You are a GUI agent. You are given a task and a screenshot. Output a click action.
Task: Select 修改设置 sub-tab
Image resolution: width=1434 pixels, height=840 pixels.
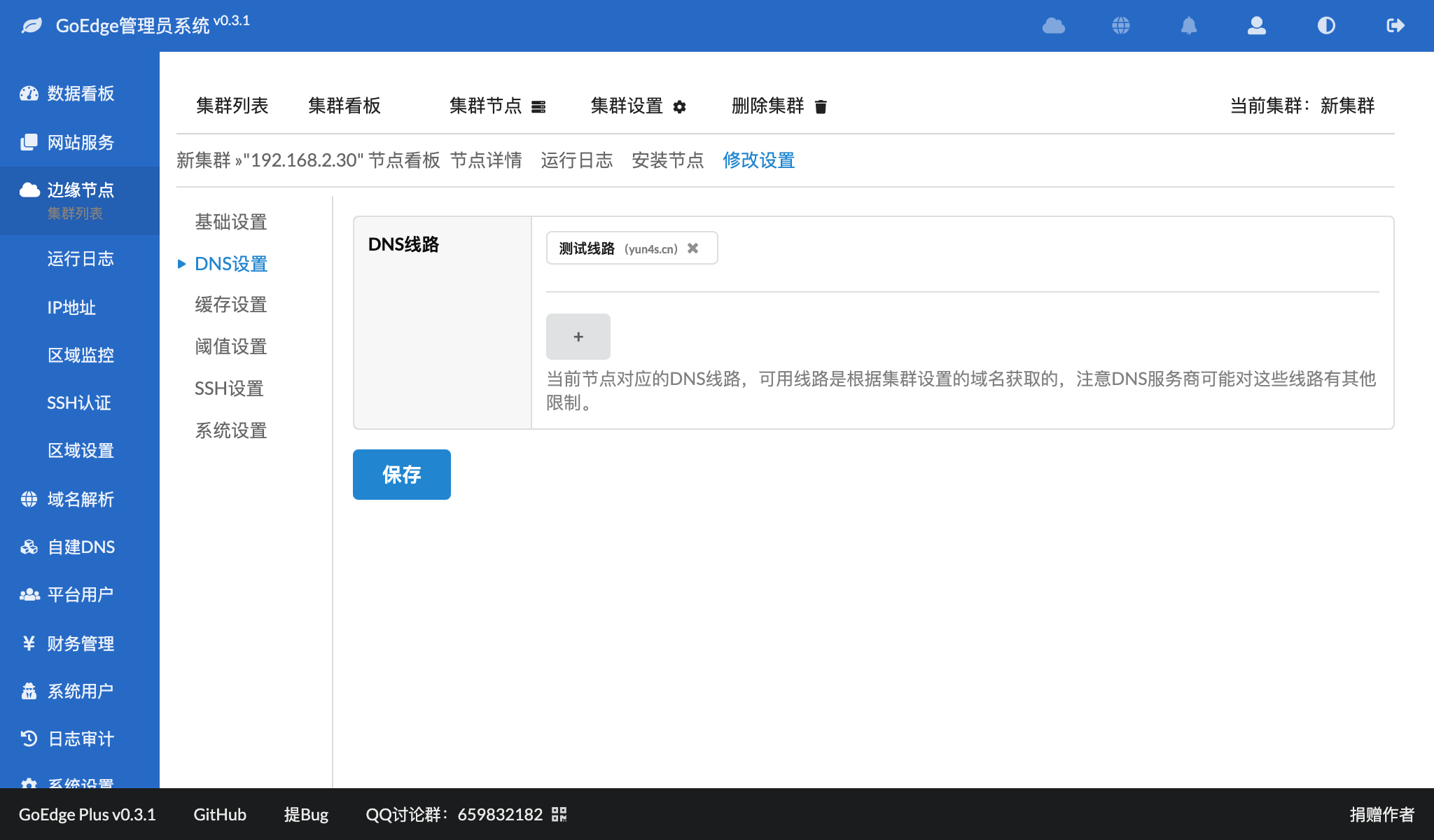759,160
